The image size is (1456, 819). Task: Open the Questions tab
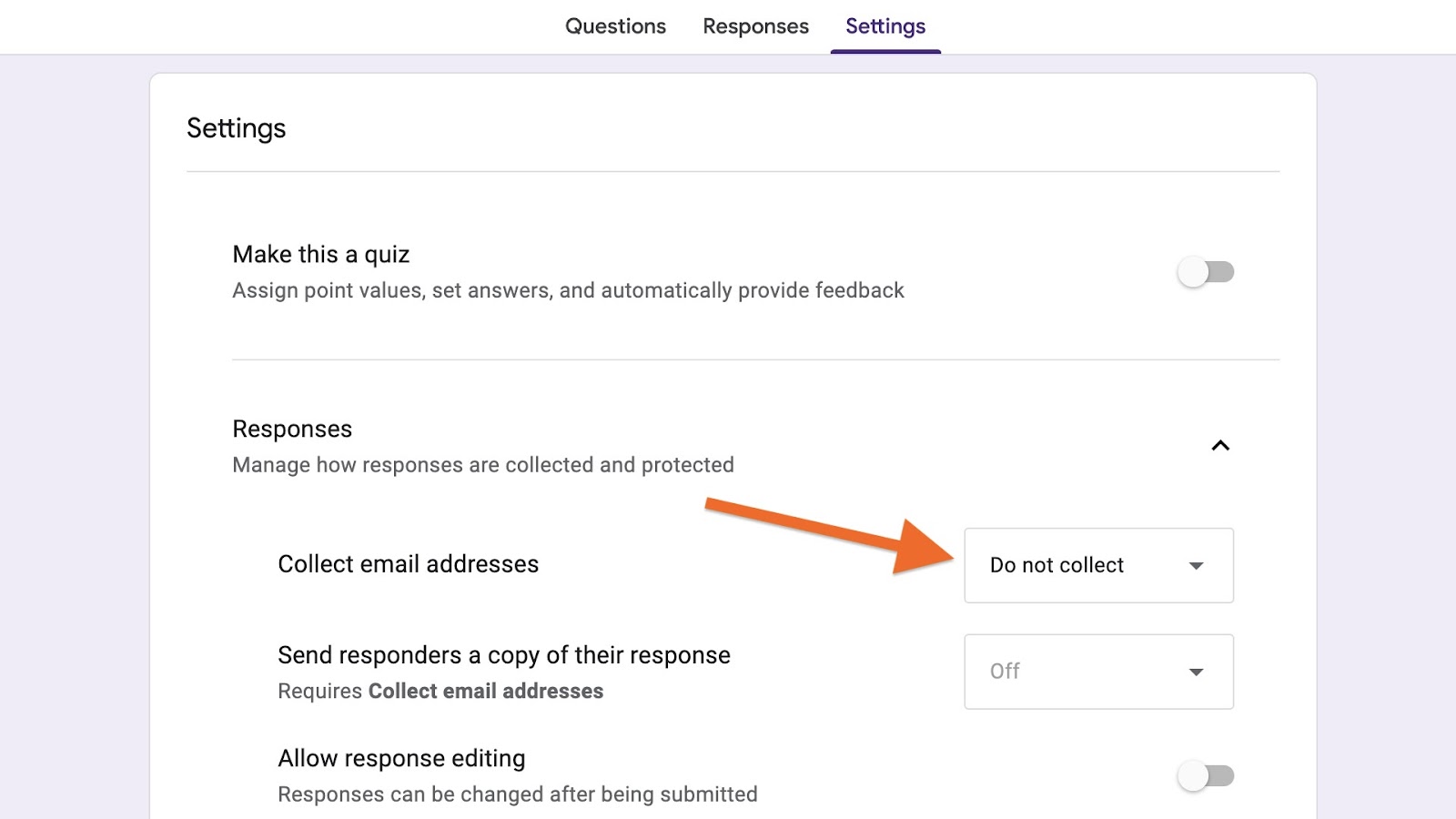(x=615, y=26)
